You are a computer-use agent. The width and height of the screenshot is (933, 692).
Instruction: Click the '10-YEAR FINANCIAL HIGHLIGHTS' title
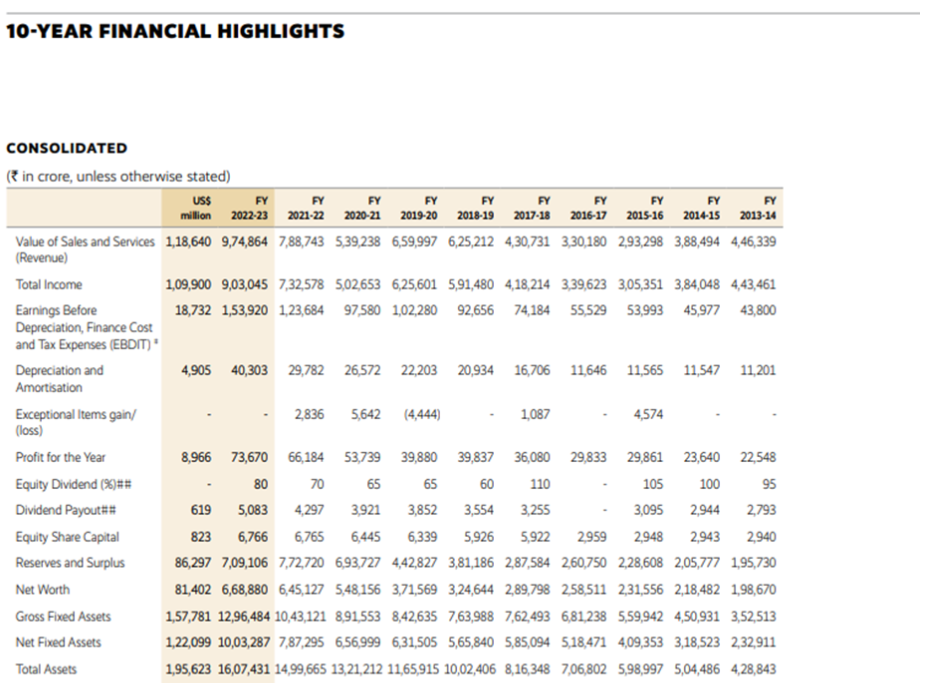175,31
